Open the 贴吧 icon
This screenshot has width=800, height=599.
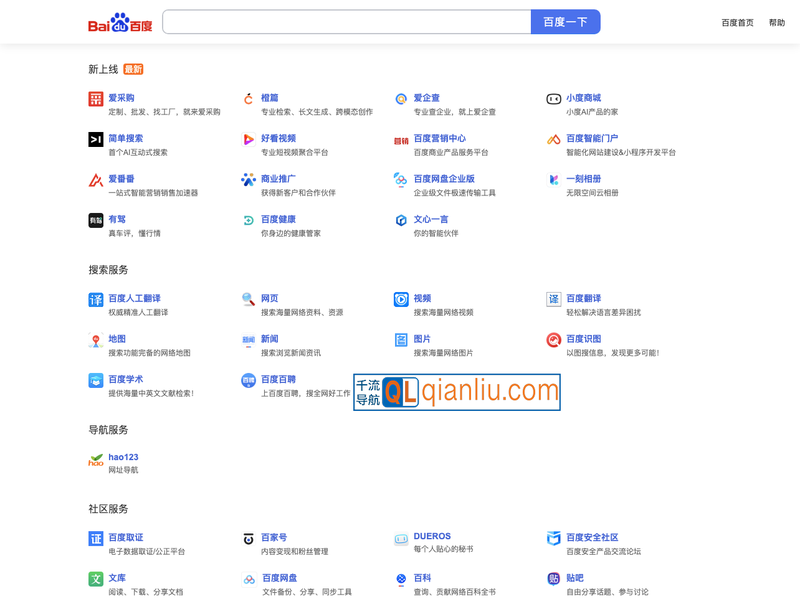click(553, 579)
